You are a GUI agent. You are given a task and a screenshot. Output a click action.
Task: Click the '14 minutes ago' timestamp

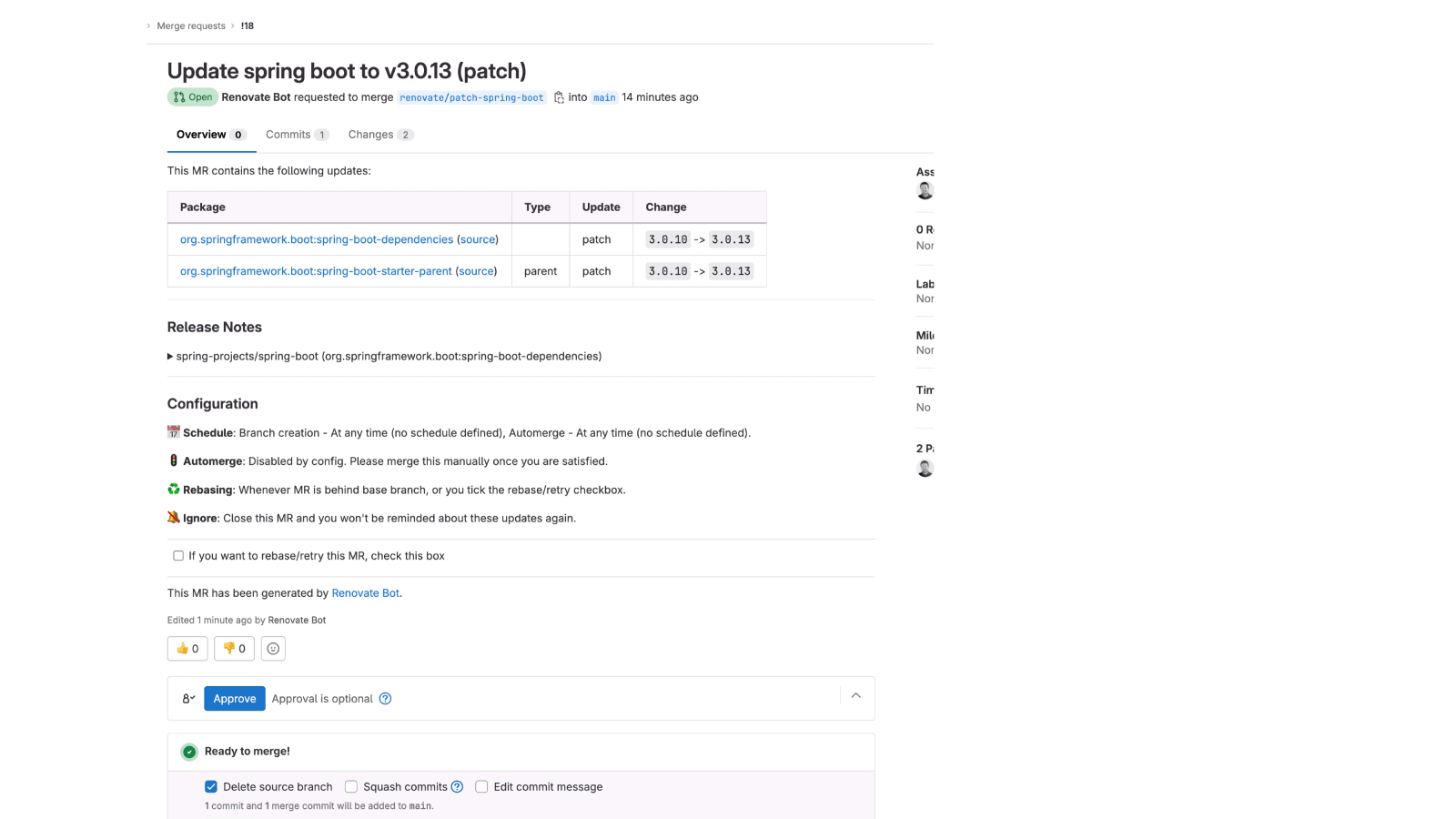coord(660,97)
